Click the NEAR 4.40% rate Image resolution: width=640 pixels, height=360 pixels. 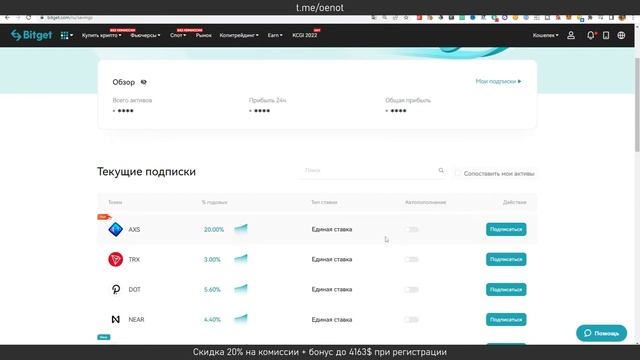pyautogui.click(x=212, y=320)
